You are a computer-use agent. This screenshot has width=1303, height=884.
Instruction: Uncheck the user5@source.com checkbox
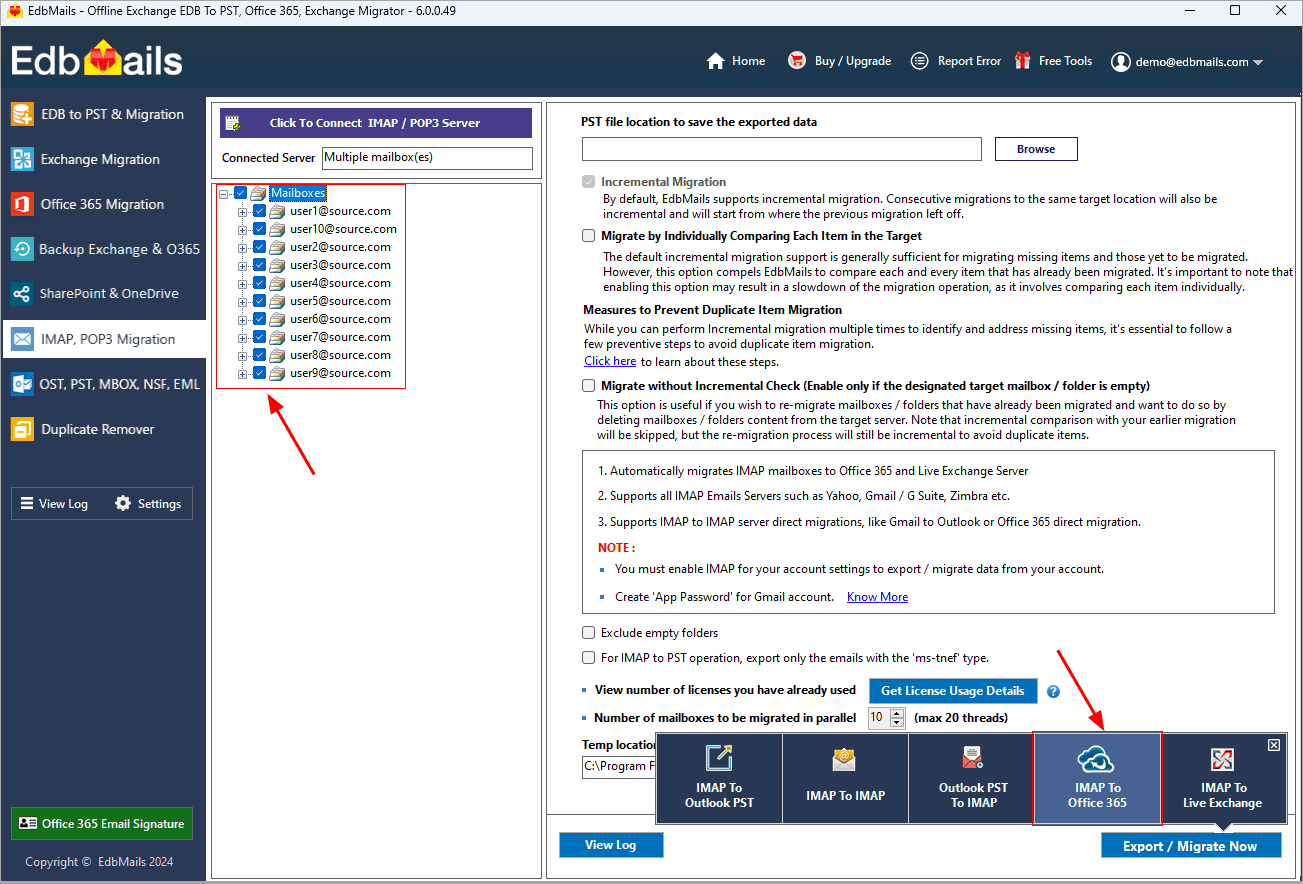click(x=260, y=301)
